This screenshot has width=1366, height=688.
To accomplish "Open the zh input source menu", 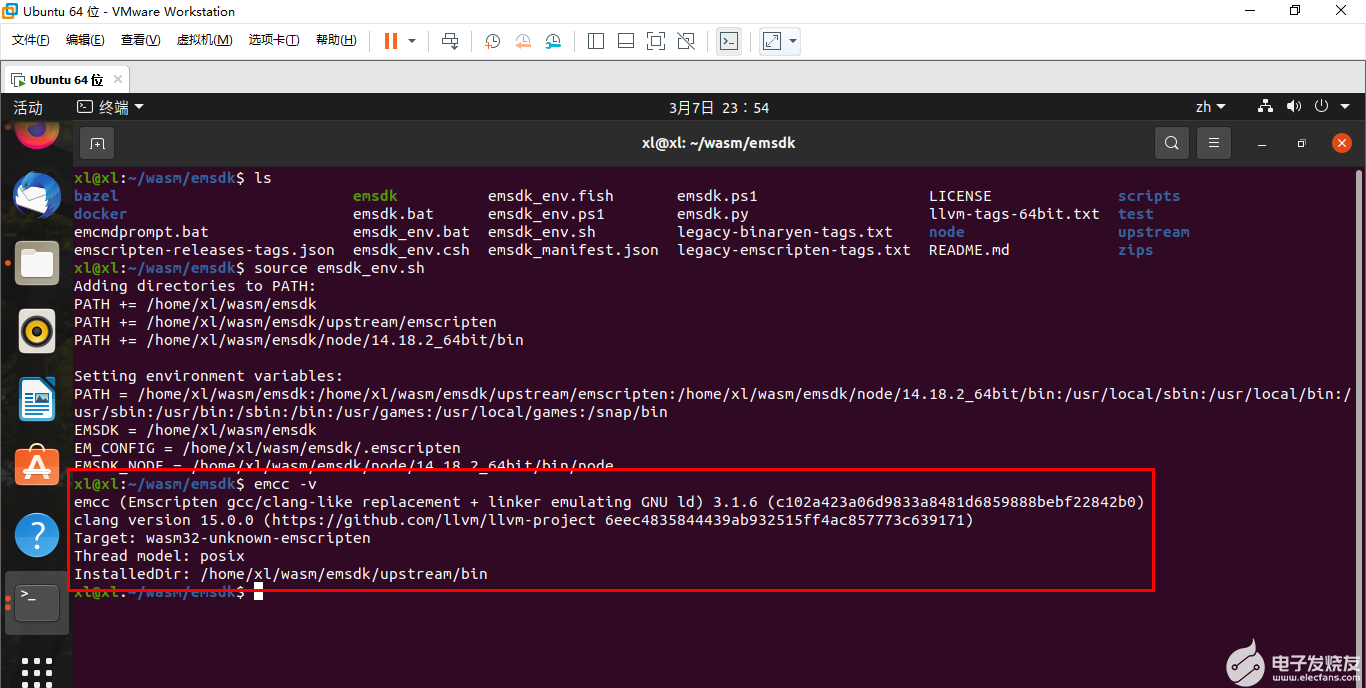I will (1210, 107).
